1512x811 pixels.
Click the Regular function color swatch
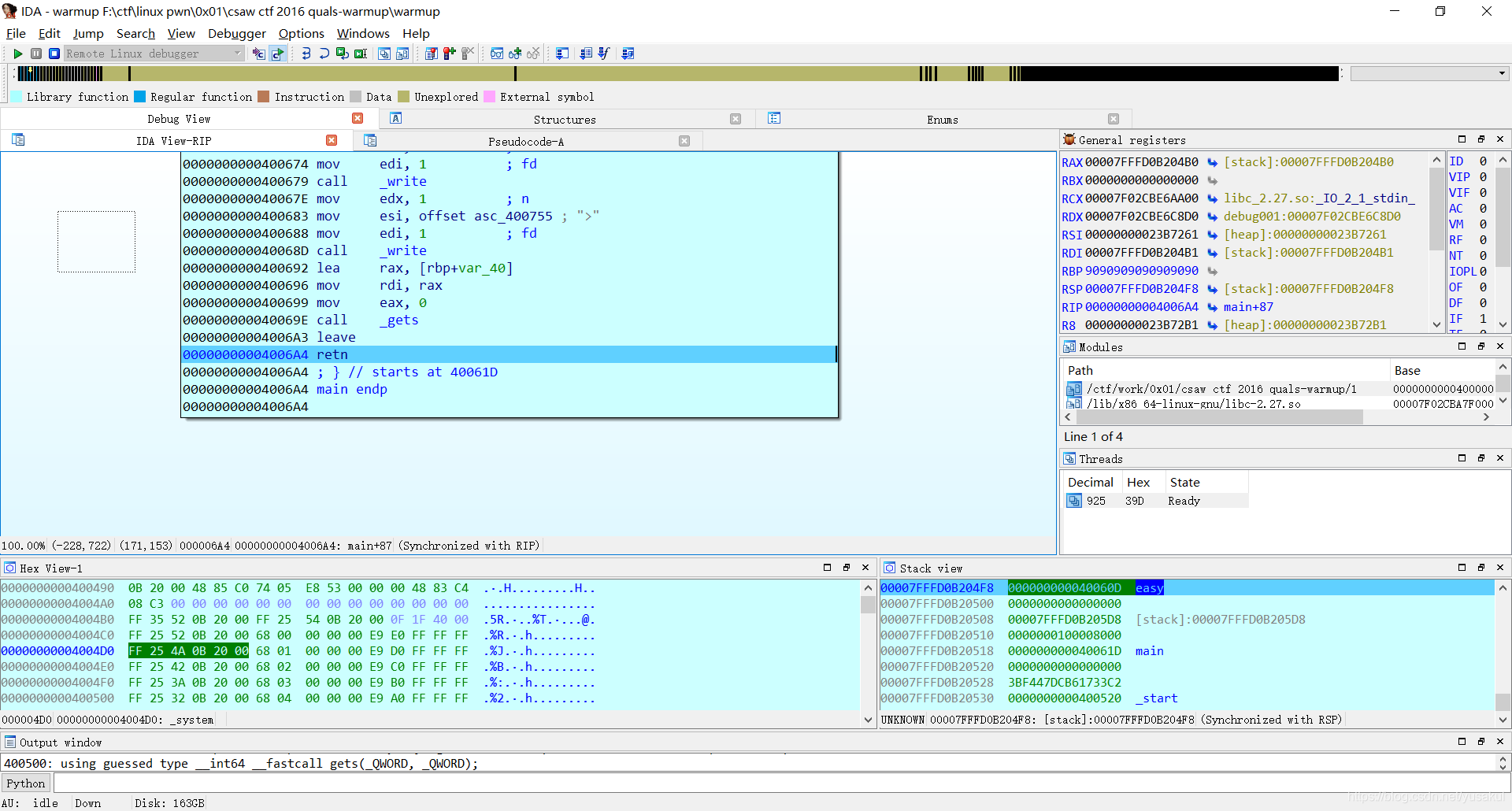point(140,97)
